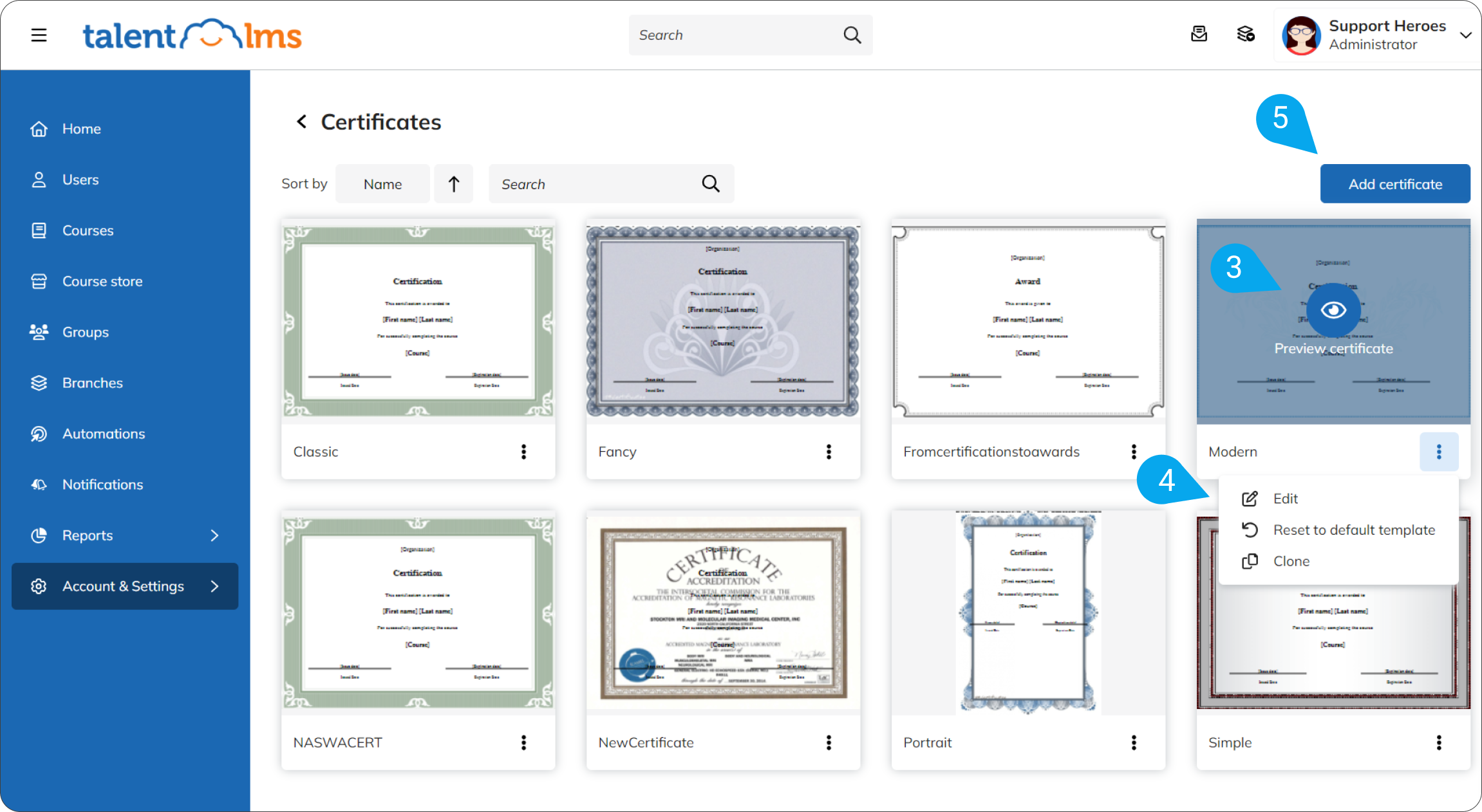
Task: Preview the Modern certificate eye icon
Action: (1333, 310)
